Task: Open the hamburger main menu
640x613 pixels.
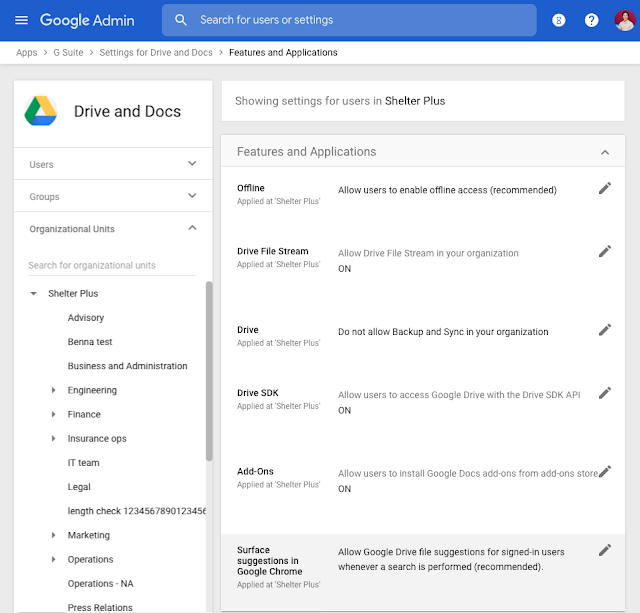Action: [21, 20]
